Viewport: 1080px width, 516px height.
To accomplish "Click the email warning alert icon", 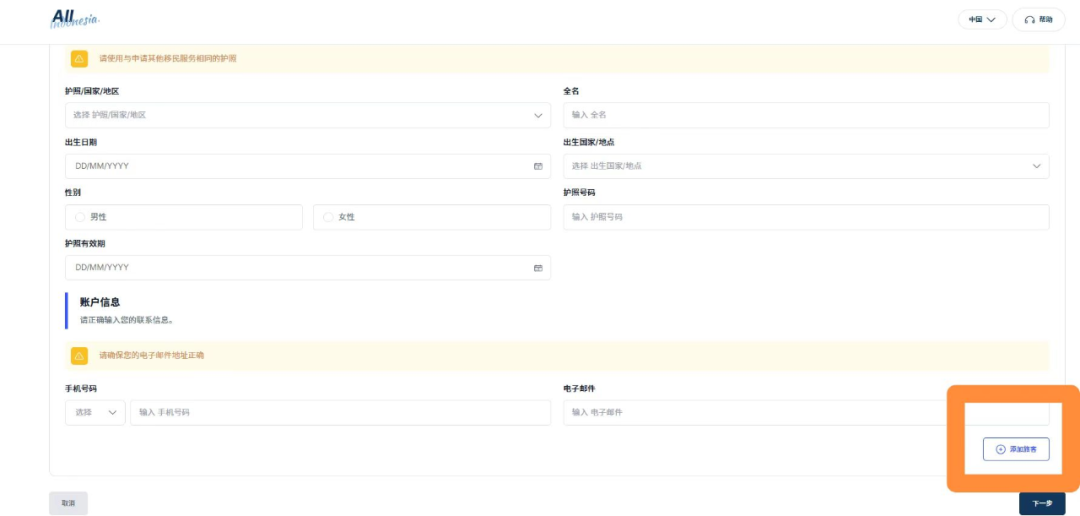I will pyautogui.click(x=79, y=355).
